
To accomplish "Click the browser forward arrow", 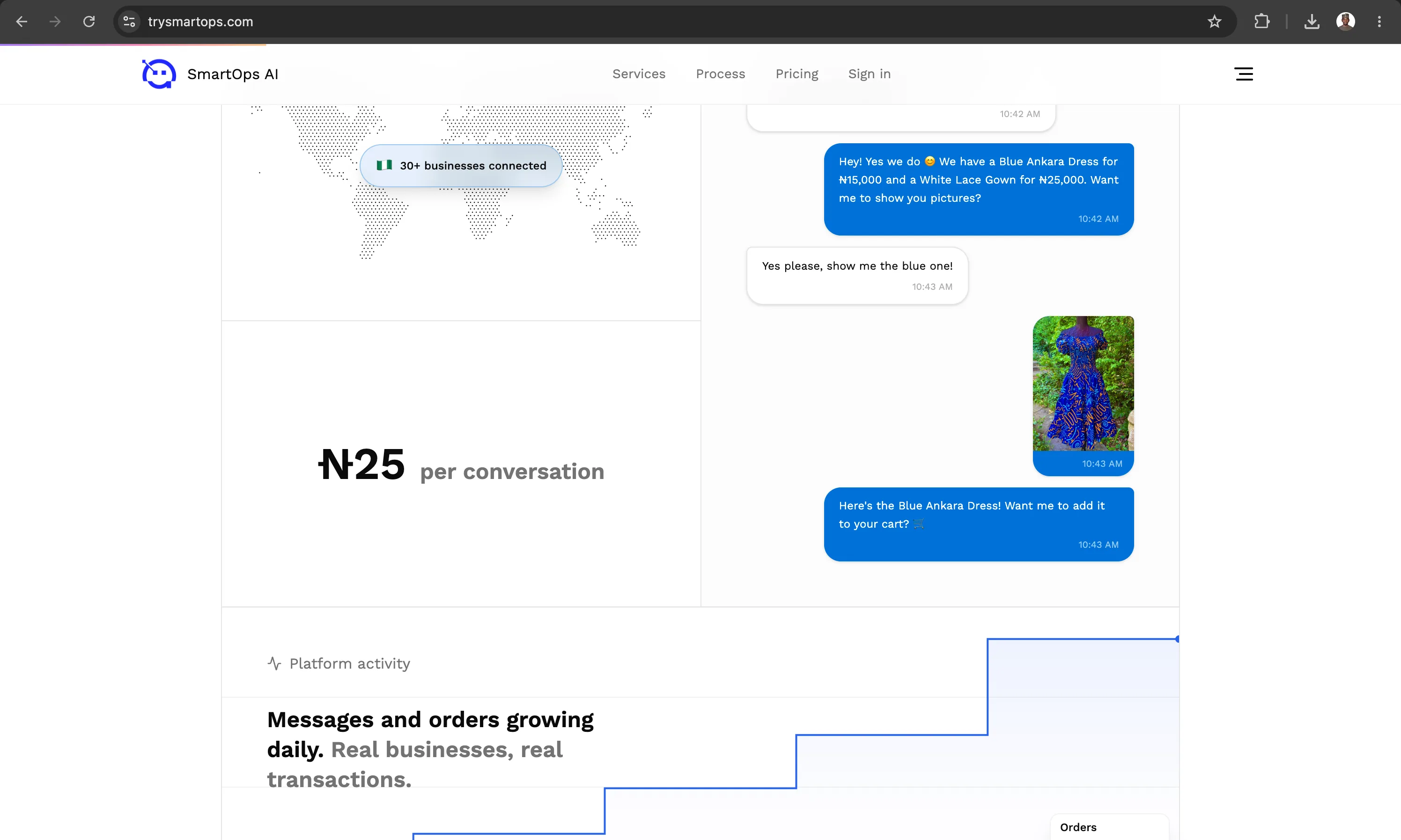I will pyautogui.click(x=55, y=22).
